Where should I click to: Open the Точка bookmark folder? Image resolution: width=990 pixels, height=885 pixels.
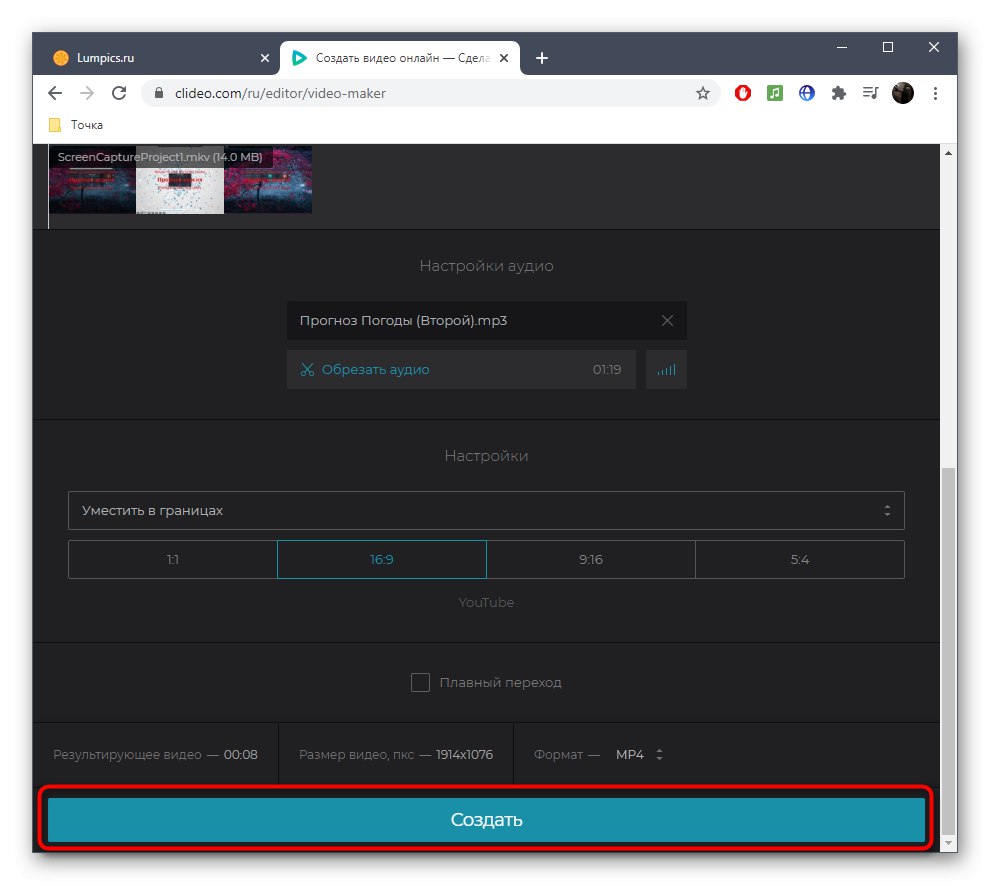(x=72, y=124)
